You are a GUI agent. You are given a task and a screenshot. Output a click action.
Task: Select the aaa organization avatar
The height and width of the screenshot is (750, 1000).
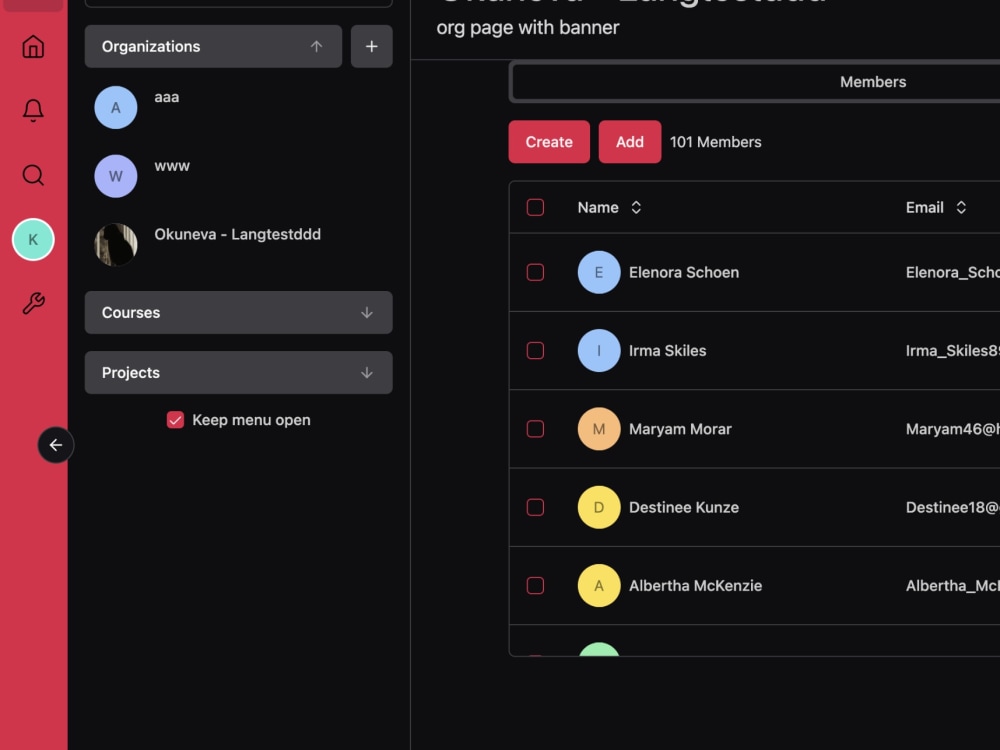pos(115,108)
